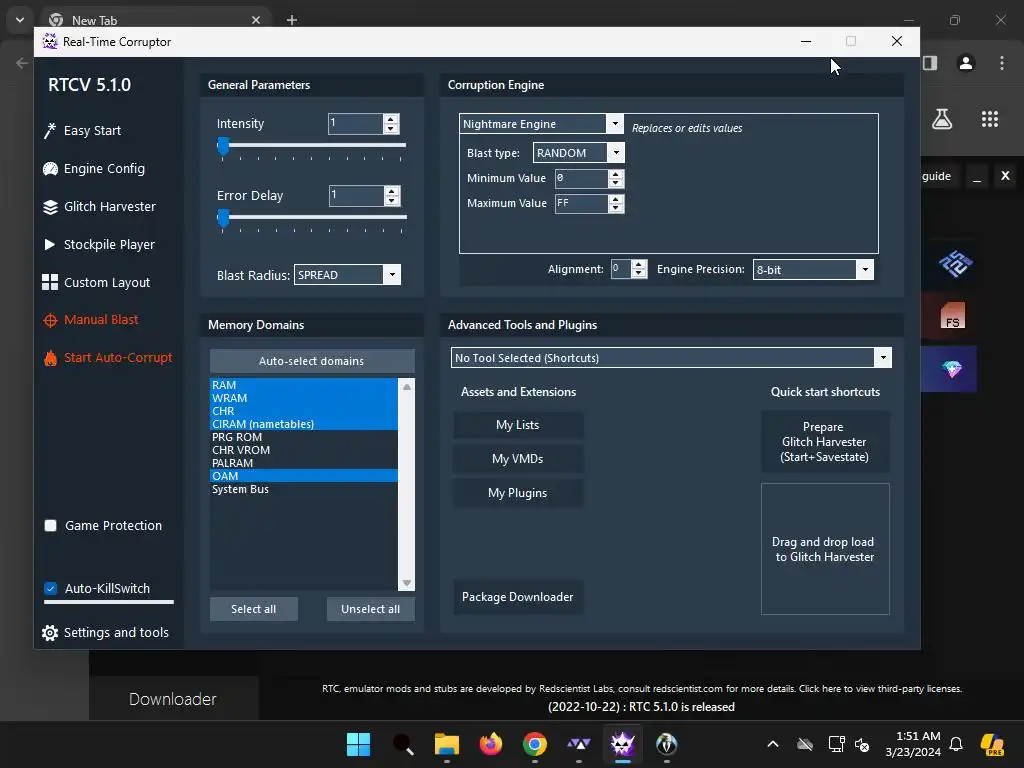The image size is (1024, 768).
Task: Open My Lists button
Action: 518,425
